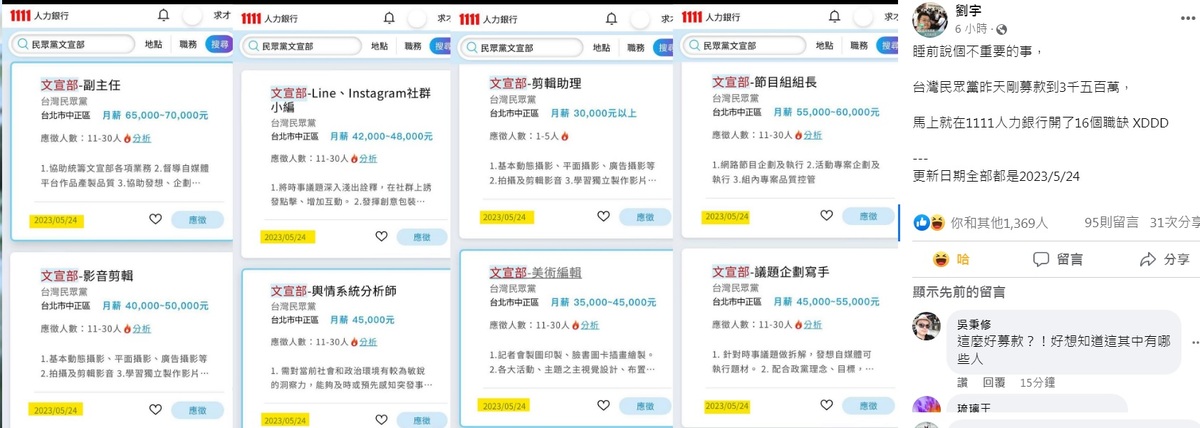This screenshot has width=1200, height=428.
Task: Open the profile avatar circle above the 副主任 card
Action: point(192,16)
